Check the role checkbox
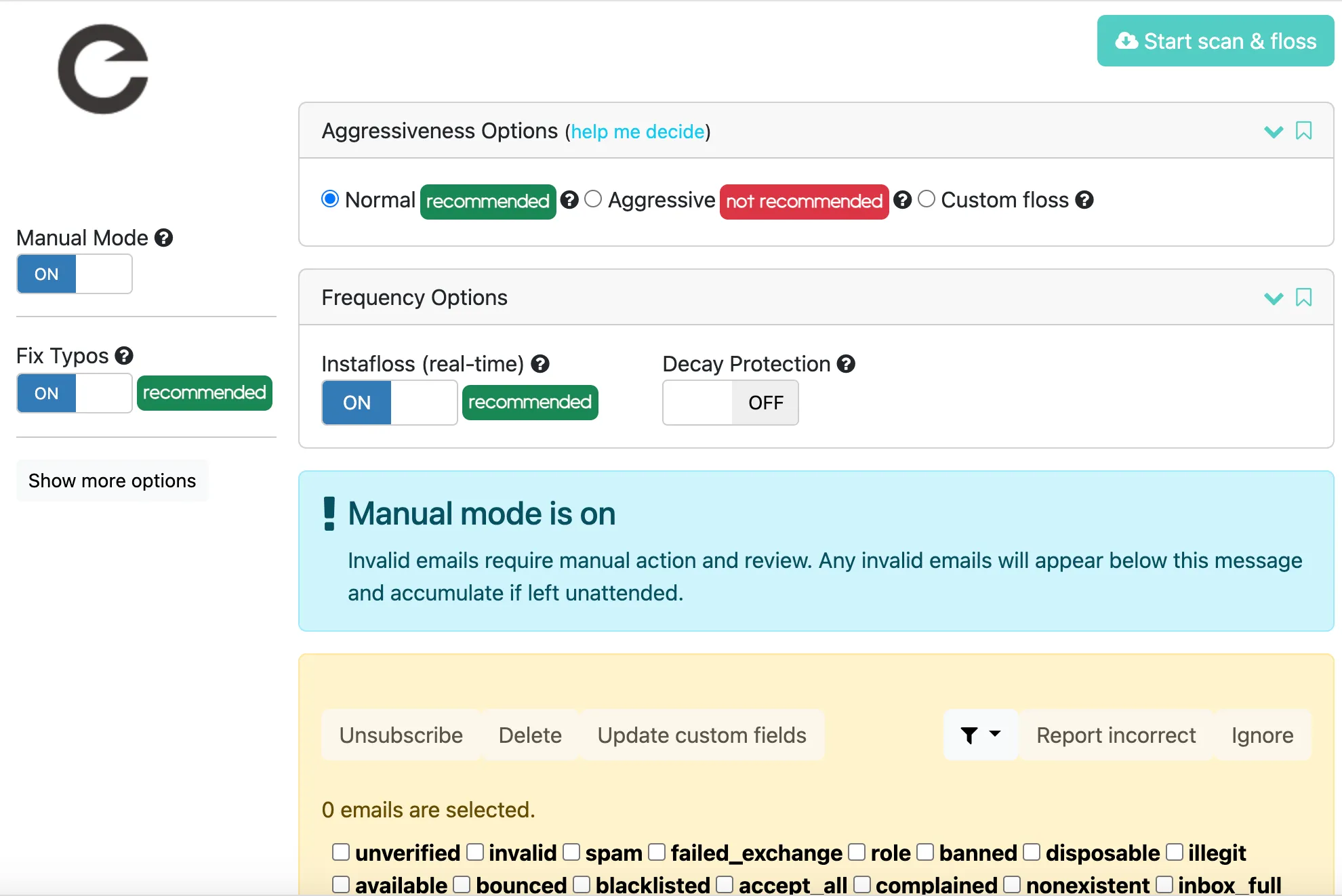The image size is (1342, 896). 857,852
